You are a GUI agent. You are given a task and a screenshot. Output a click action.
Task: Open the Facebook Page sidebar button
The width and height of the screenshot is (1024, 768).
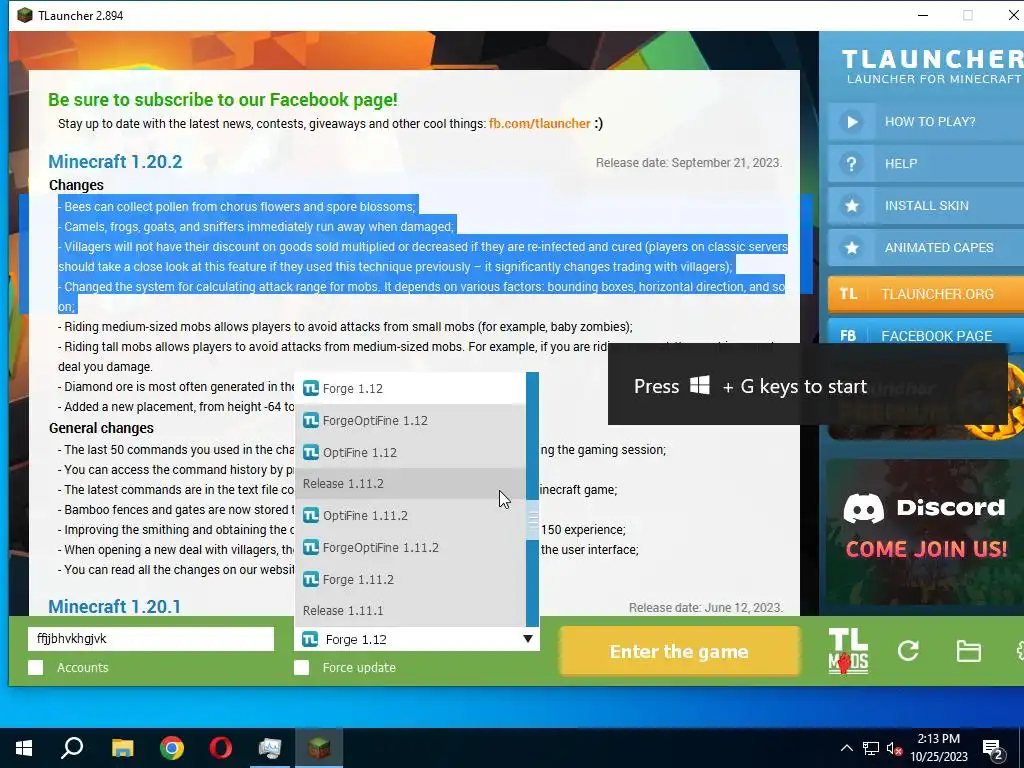(926, 333)
